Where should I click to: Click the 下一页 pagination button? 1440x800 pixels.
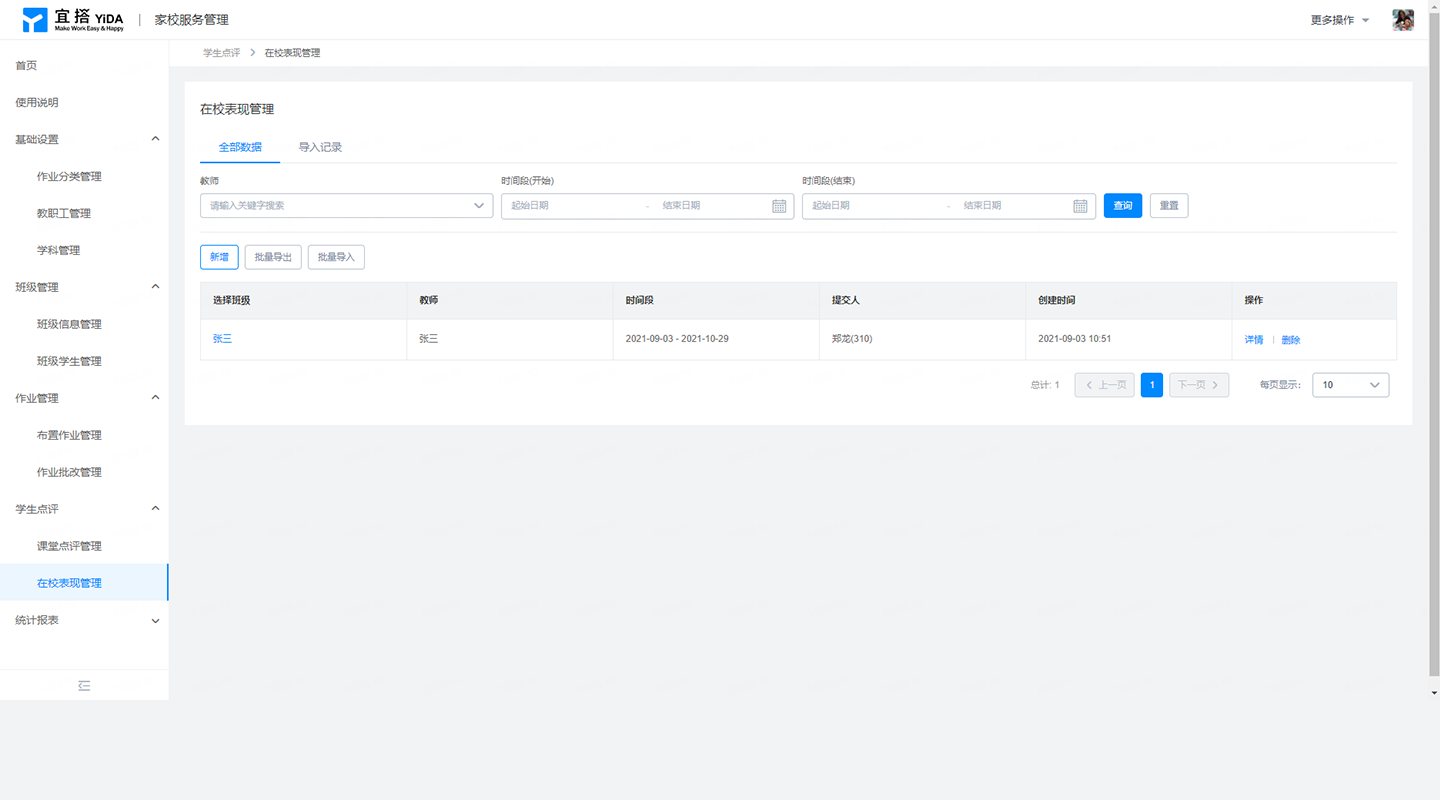[x=1199, y=385]
